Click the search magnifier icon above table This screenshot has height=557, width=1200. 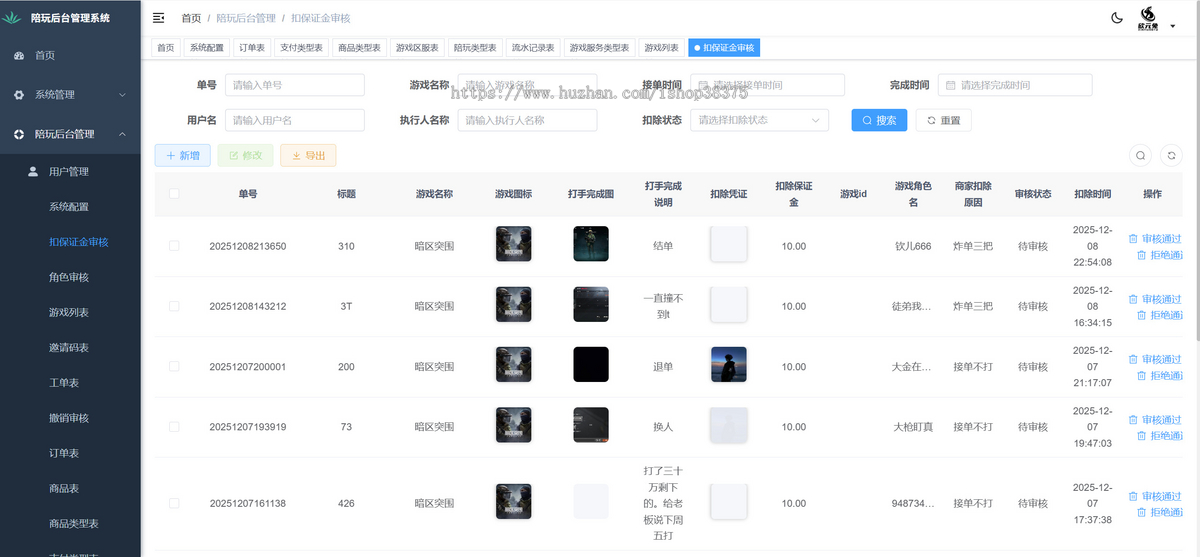[1140, 155]
